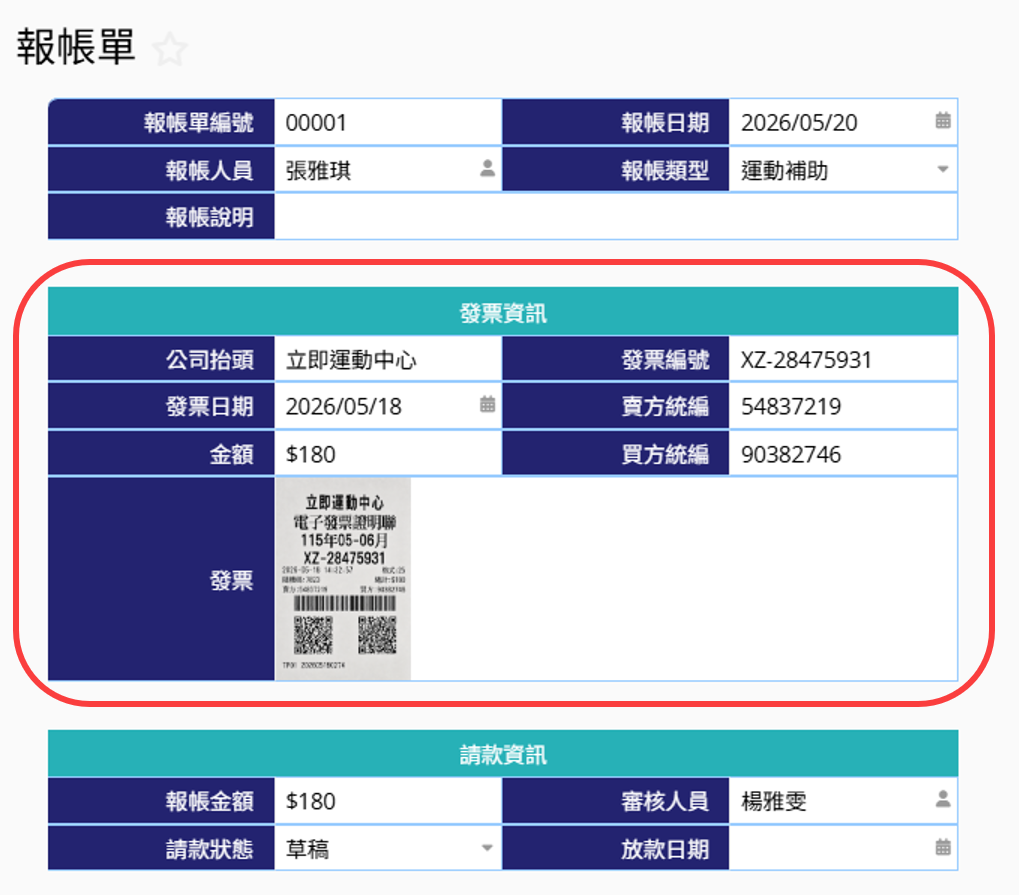The height and width of the screenshot is (895, 1019).
Task: Click user icon in 報帳人員 field
Action: coord(487,169)
